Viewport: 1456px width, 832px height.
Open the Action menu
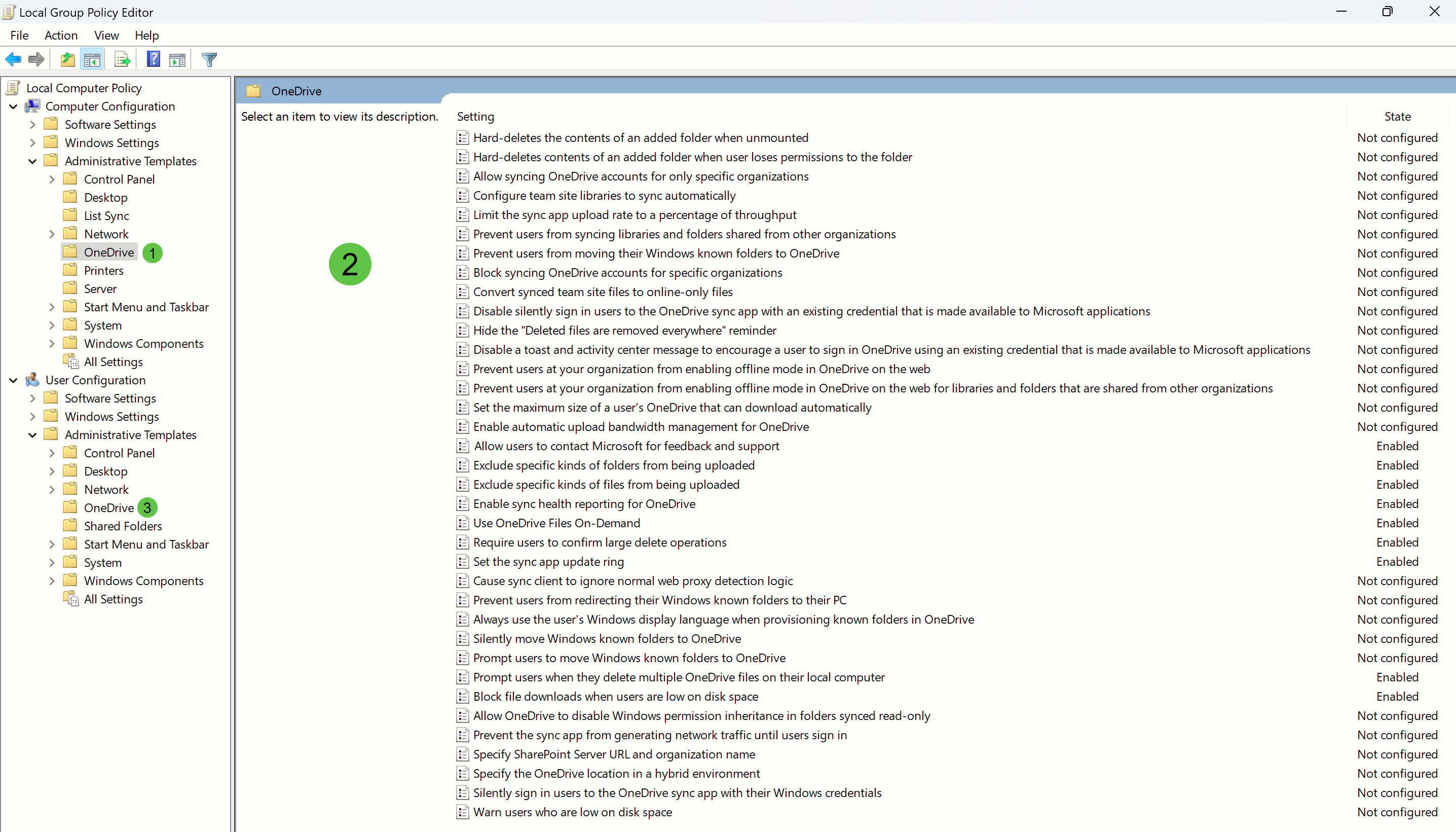tap(61, 35)
